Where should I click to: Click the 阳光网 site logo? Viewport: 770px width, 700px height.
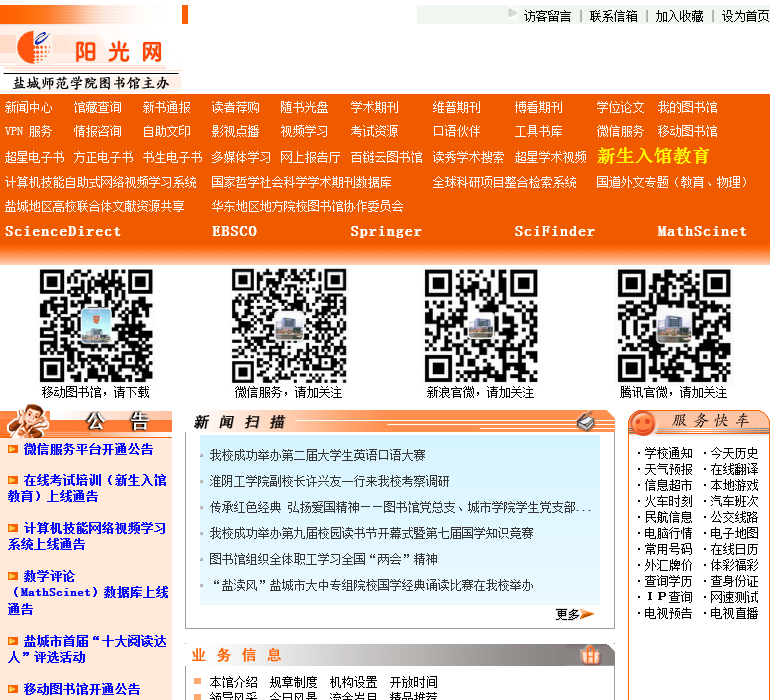(91, 58)
